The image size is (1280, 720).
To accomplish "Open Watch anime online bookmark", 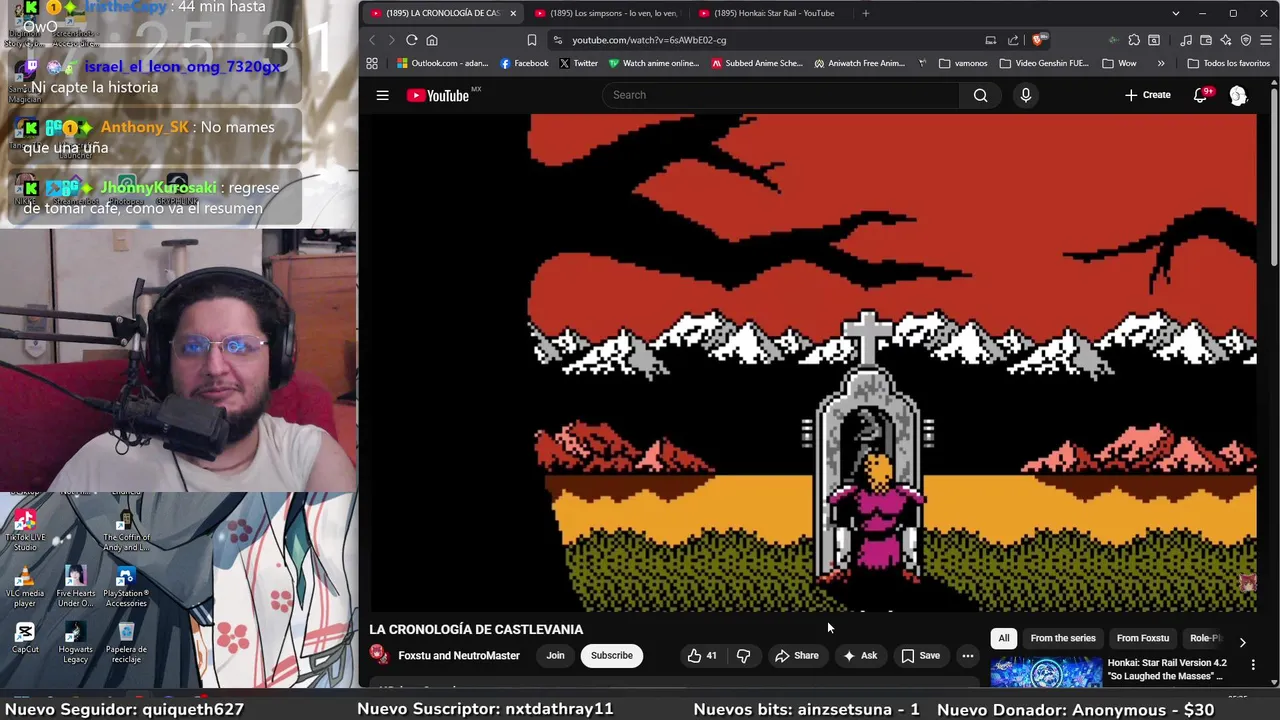I will 654,63.
